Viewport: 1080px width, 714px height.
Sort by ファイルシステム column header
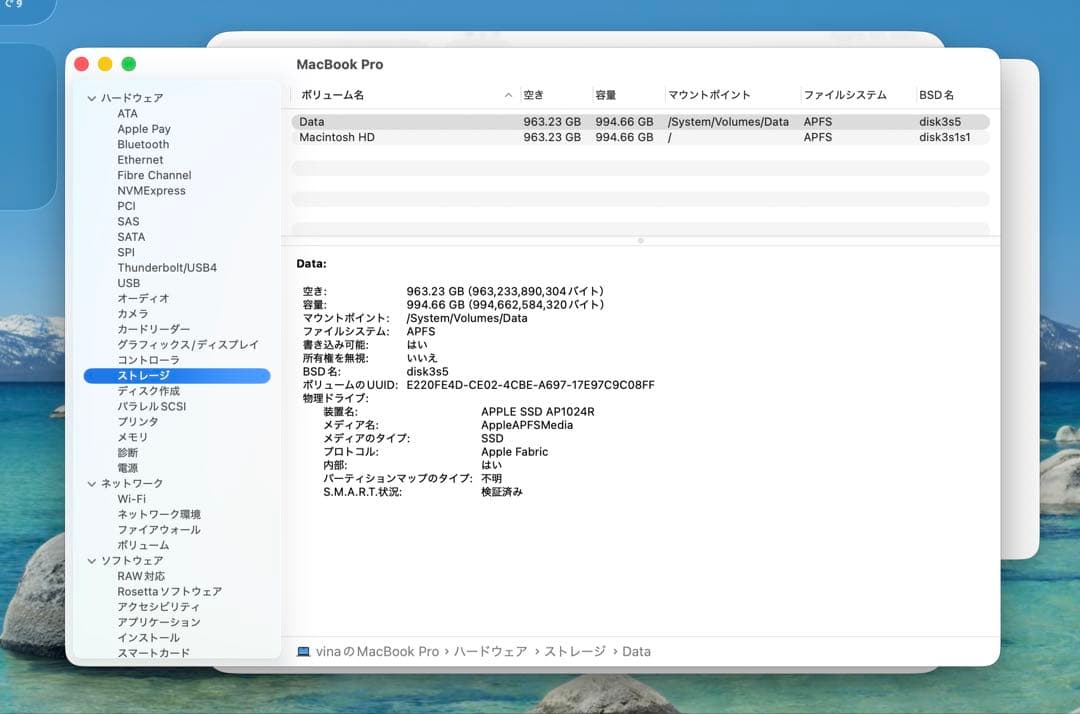845,95
